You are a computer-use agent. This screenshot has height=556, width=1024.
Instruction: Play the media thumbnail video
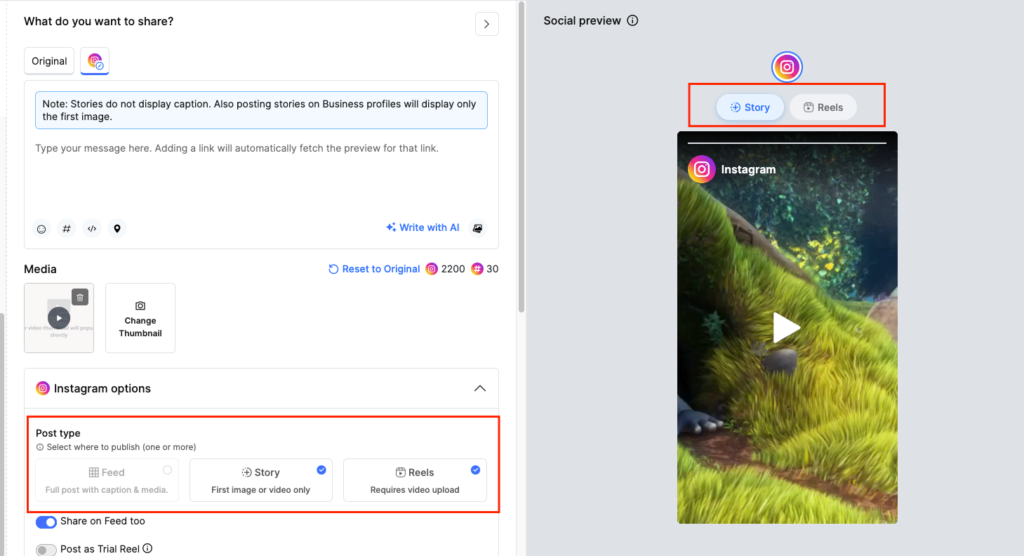[x=59, y=318]
